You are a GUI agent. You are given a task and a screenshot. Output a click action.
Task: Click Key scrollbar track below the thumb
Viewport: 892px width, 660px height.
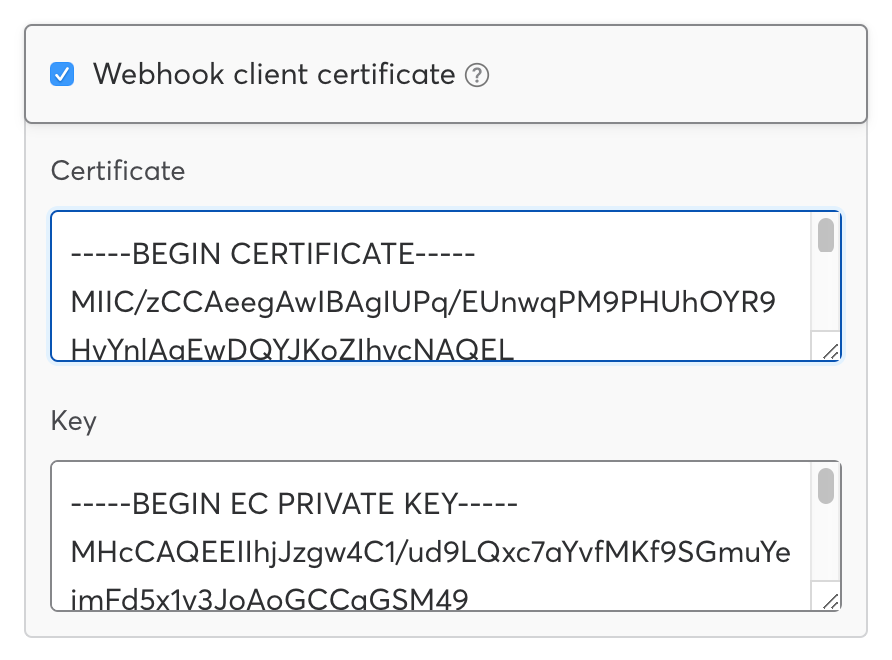click(x=825, y=542)
